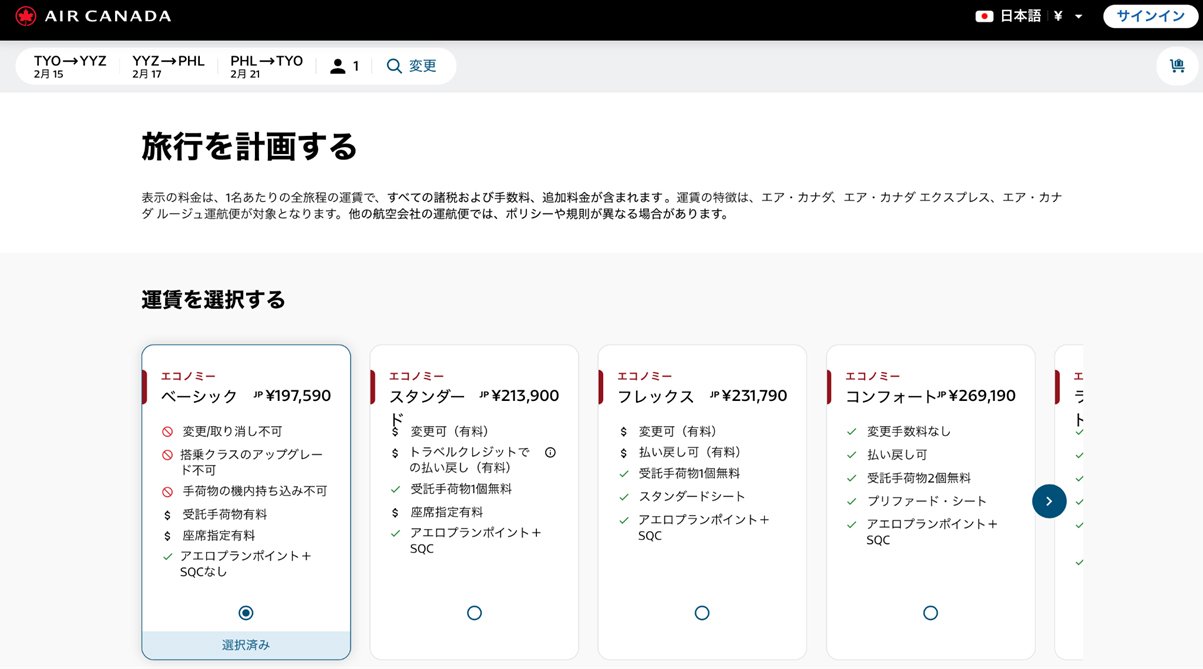This screenshot has width=1203, height=669.
Task: Click the 選択済み bar on ベーシック card
Action: pos(246,645)
